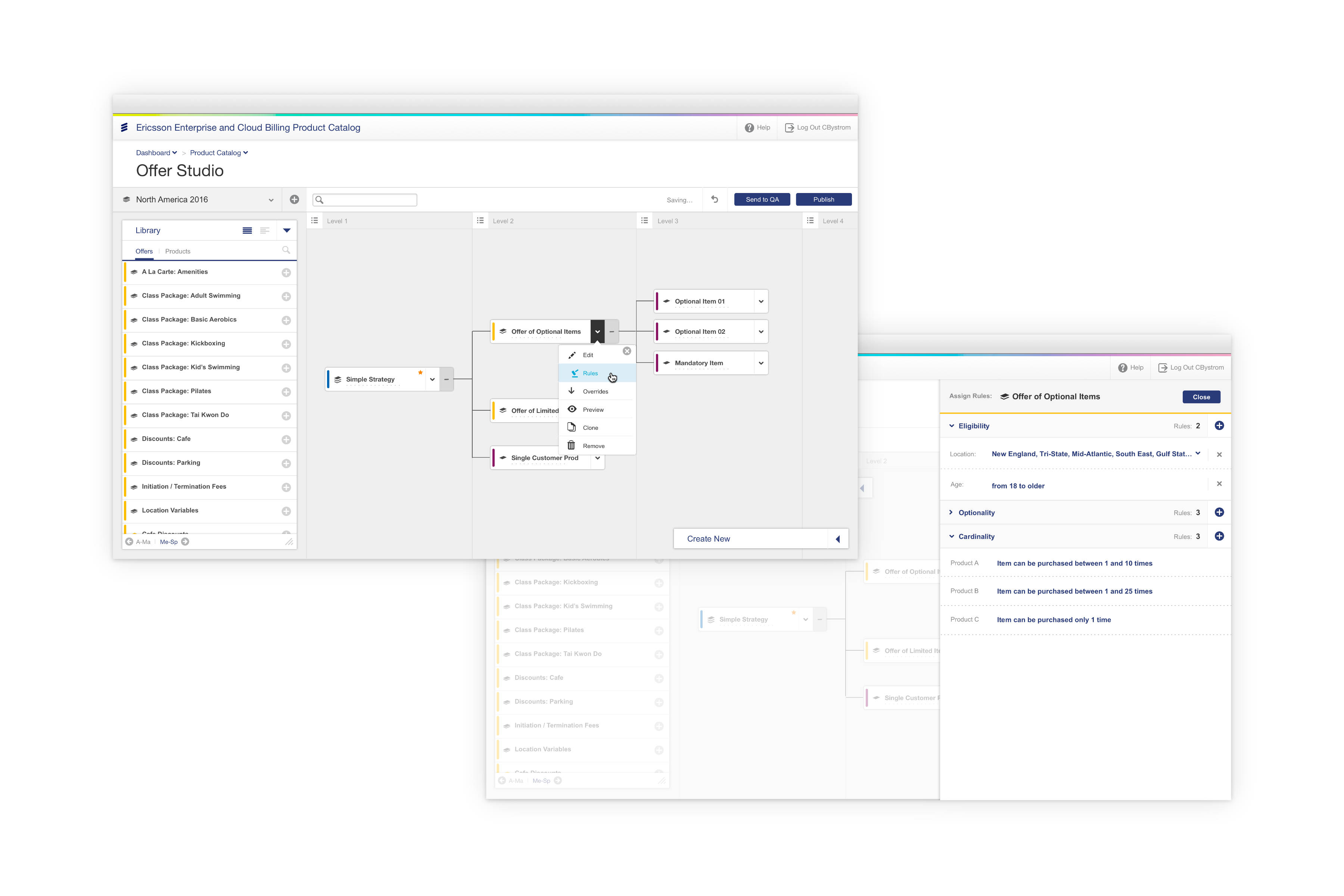
Task: Add A La Carte: Amenities using plus icon
Action: [286, 273]
